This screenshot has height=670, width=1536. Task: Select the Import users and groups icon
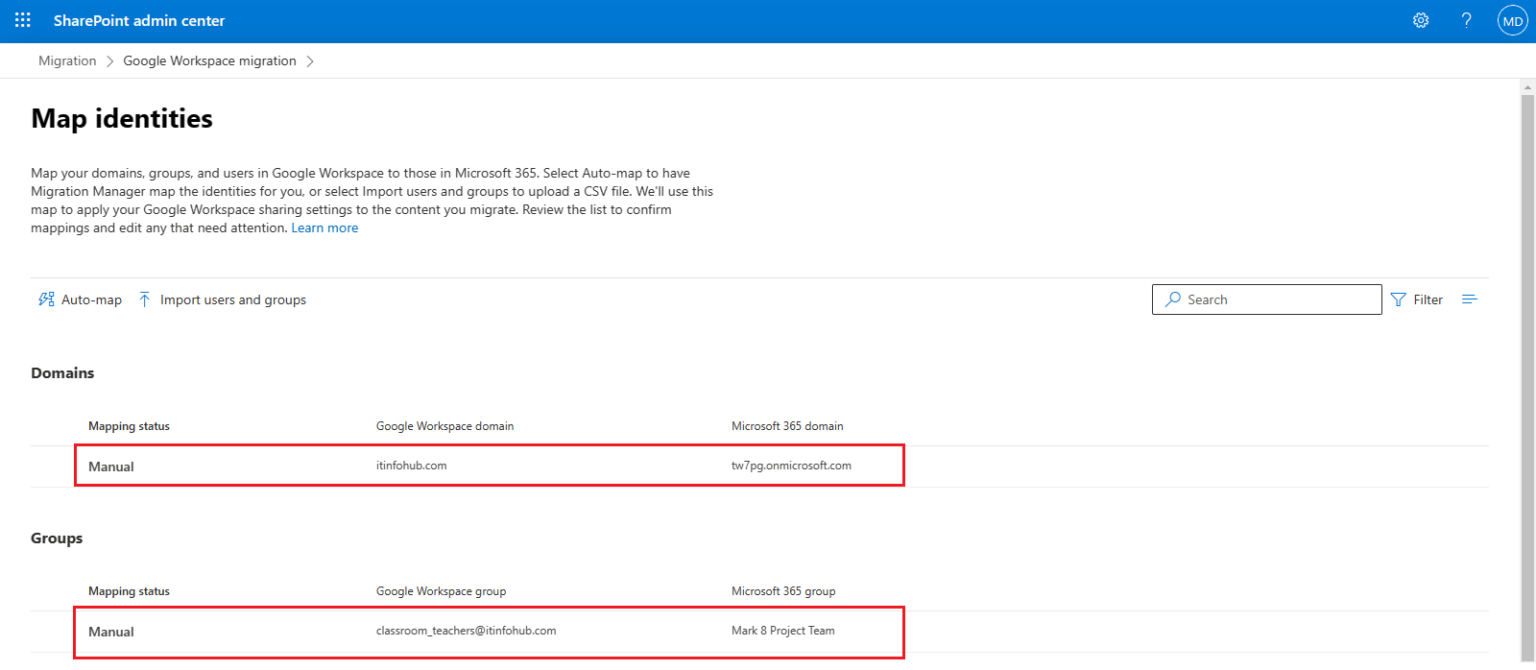click(x=144, y=299)
